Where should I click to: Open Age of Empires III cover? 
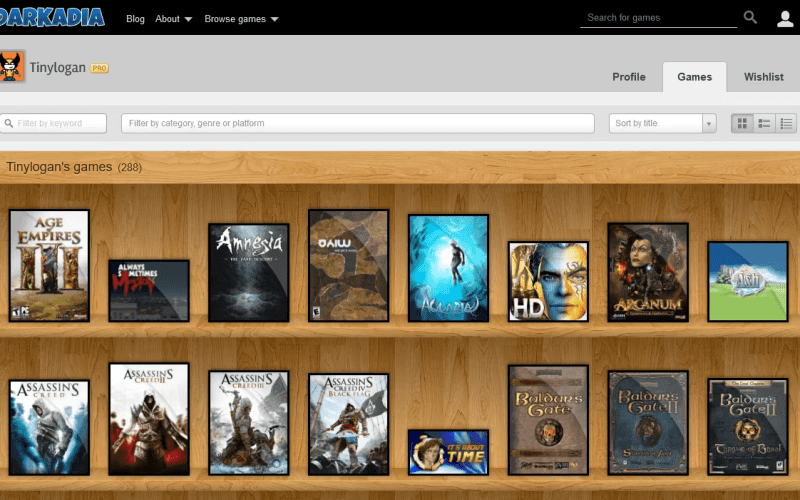[x=49, y=265]
